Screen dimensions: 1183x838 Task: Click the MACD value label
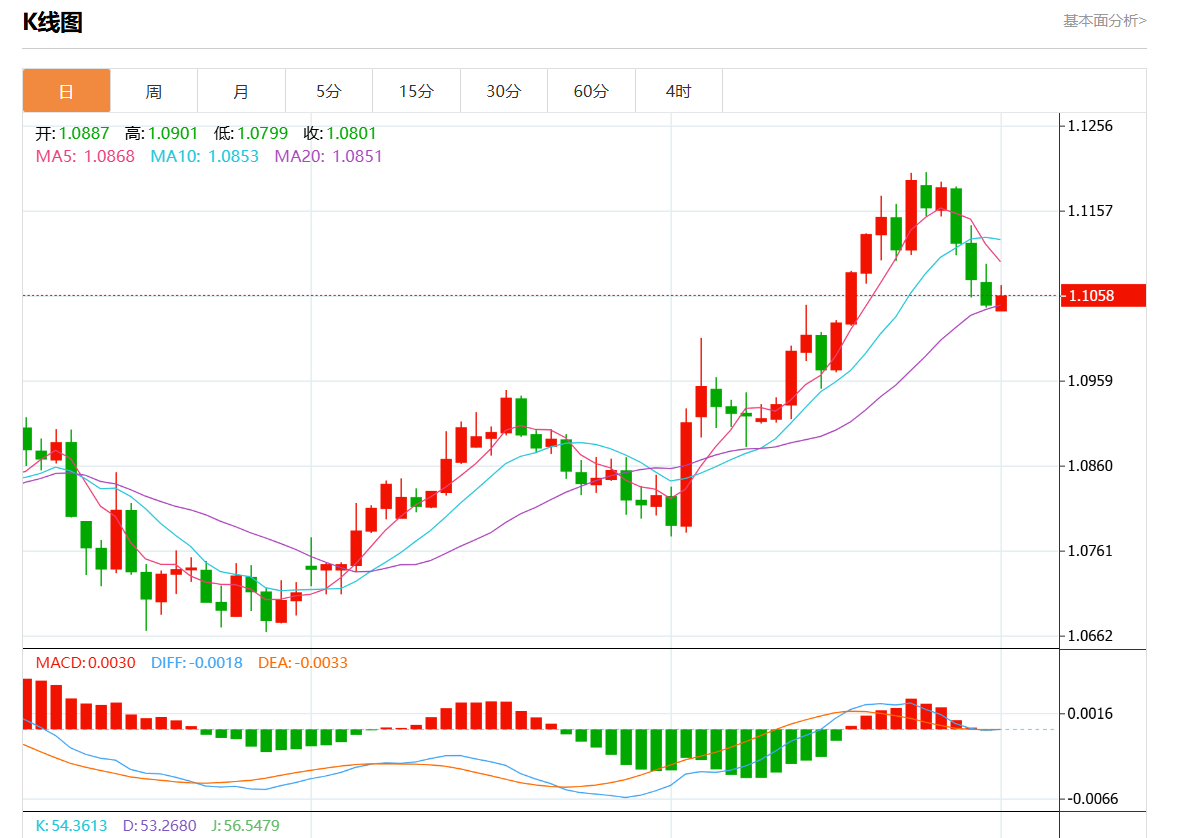click(x=85, y=662)
